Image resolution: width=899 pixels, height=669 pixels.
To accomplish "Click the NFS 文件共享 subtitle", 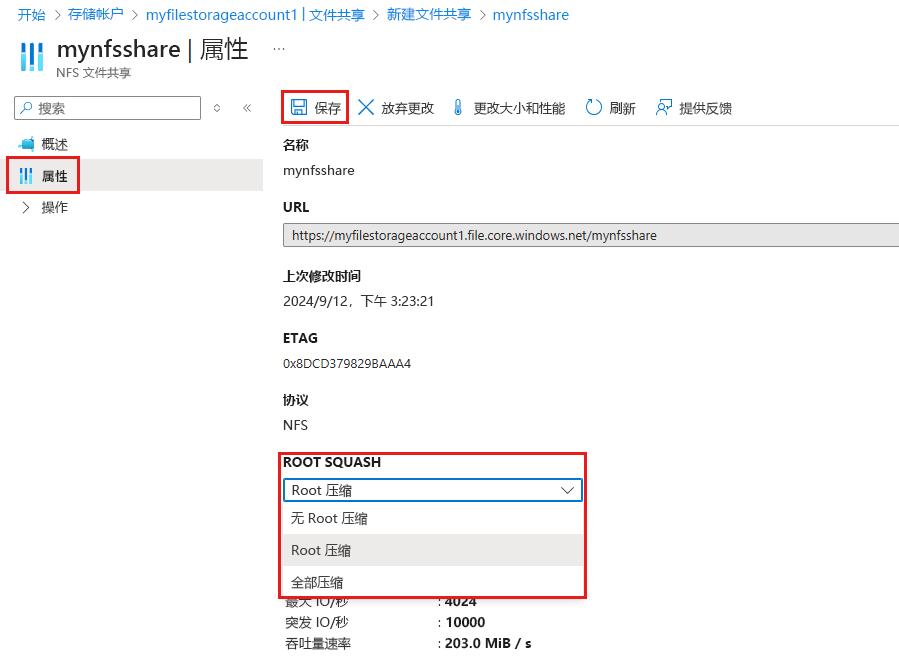I will 93,73.
